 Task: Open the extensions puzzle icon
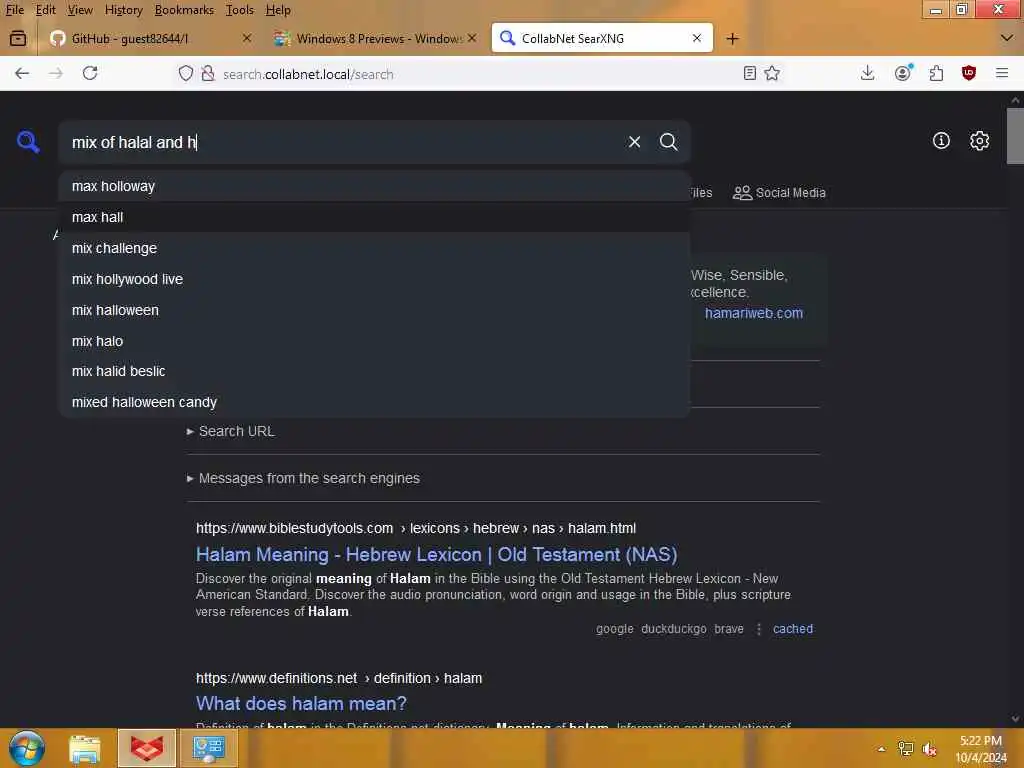click(x=936, y=73)
